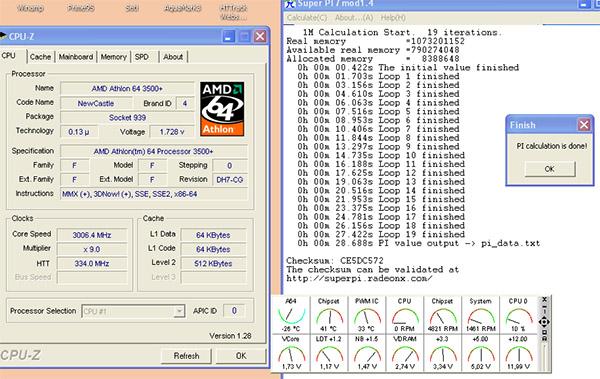Image resolution: width=600 pixels, height=379 pixels.
Task: Click the +5.00 voltage gauge
Action: click(x=481, y=353)
